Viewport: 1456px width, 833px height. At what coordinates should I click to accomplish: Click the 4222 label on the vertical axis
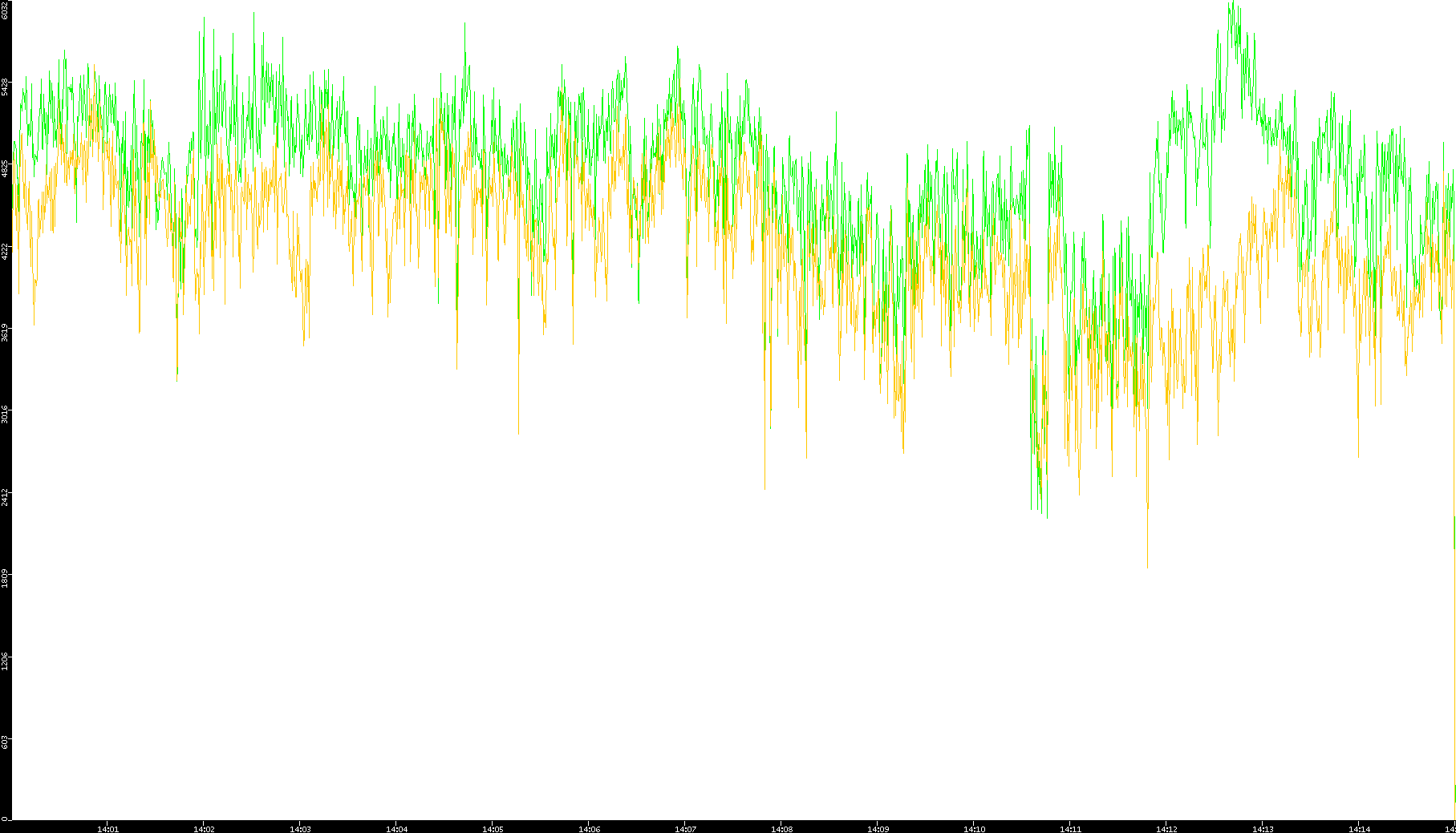(5, 251)
